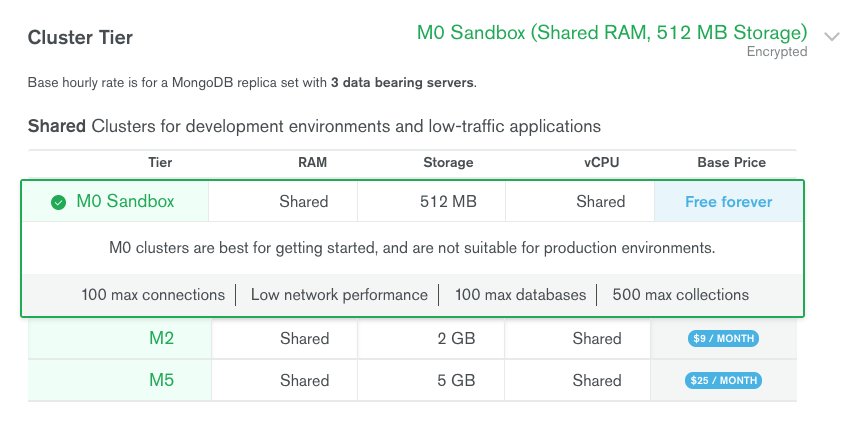Viewport: 865px width, 423px height.
Task: Collapse the Cluster Tier section chevron
Action: 831,37
